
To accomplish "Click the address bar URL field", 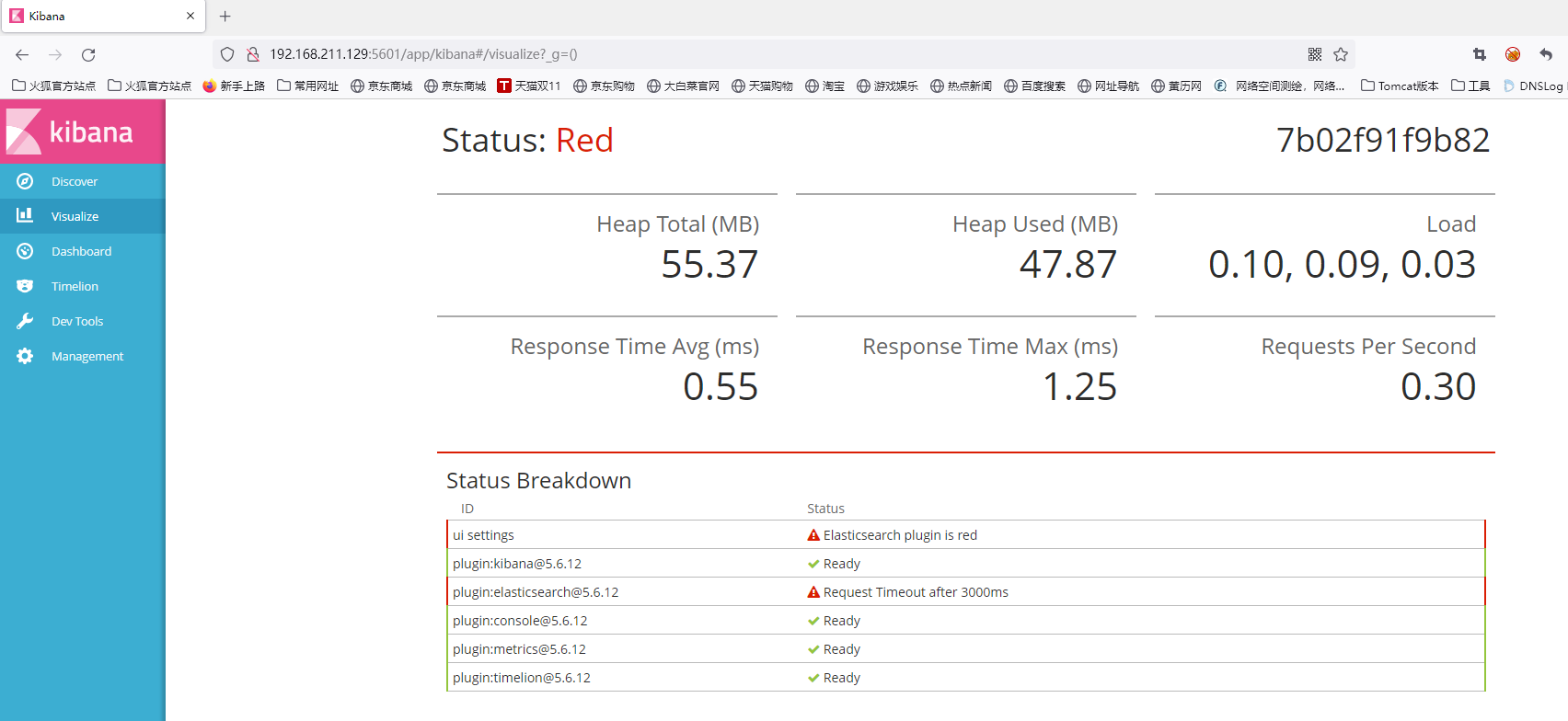I will pyautogui.click(x=782, y=54).
